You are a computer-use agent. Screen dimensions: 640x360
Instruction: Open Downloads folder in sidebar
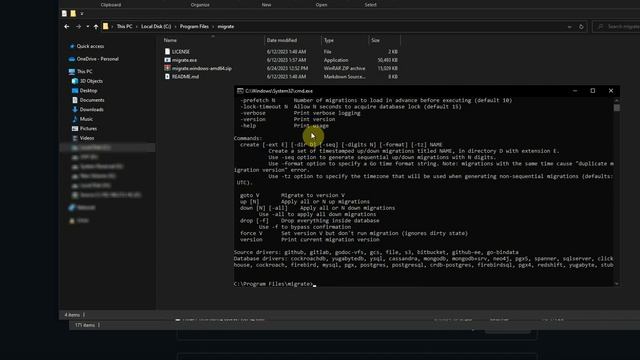pyautogui.click(x=91, y=109)
